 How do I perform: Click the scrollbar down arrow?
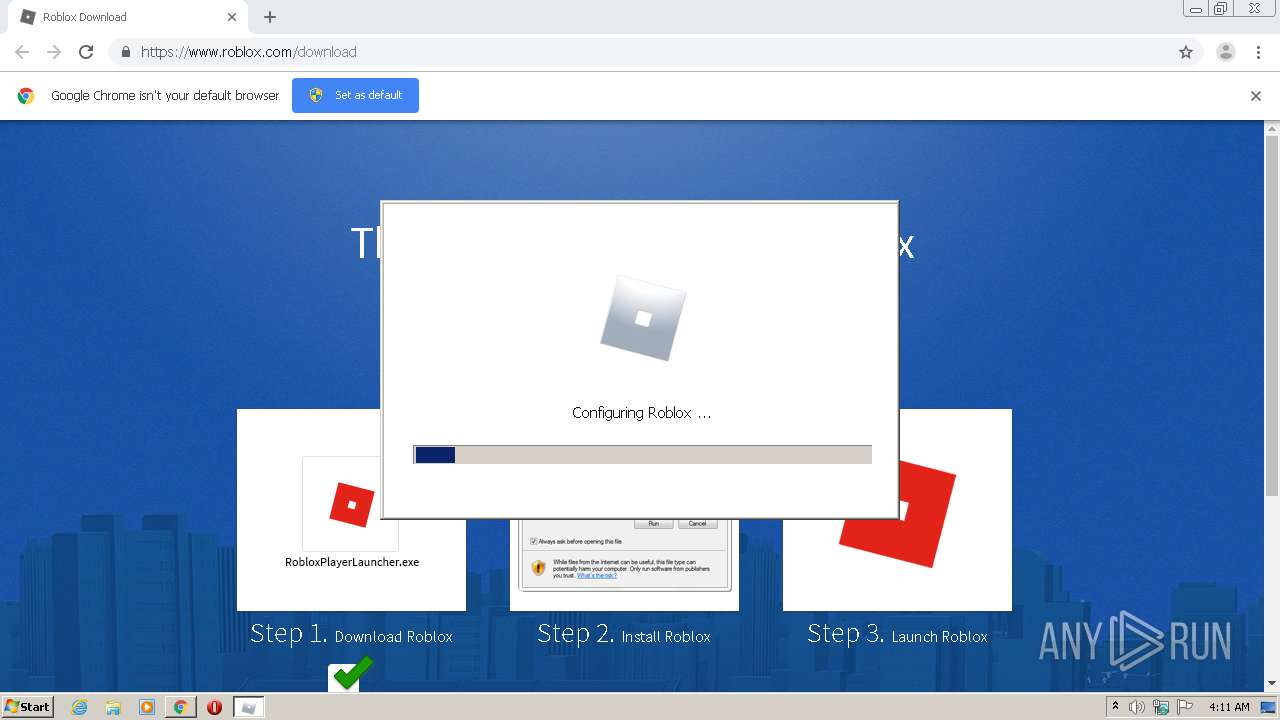pos(1272,684)
